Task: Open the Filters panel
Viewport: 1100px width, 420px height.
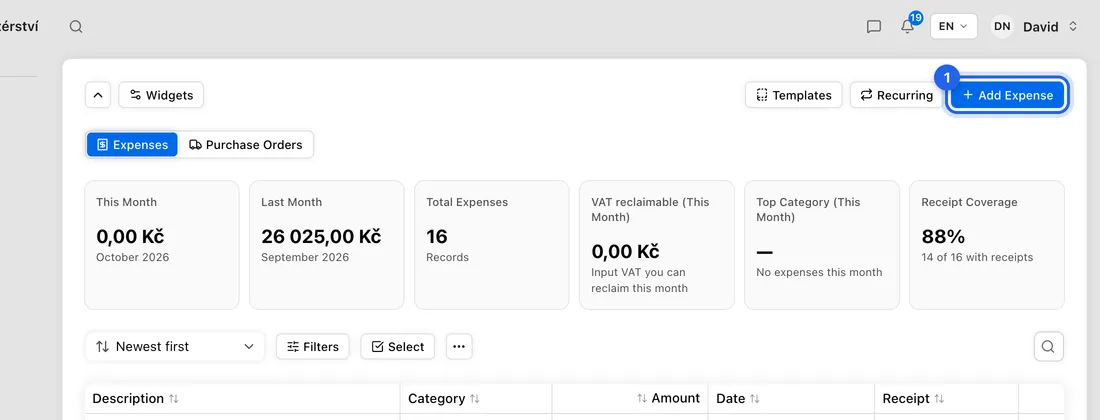Action: click(313, 346)
